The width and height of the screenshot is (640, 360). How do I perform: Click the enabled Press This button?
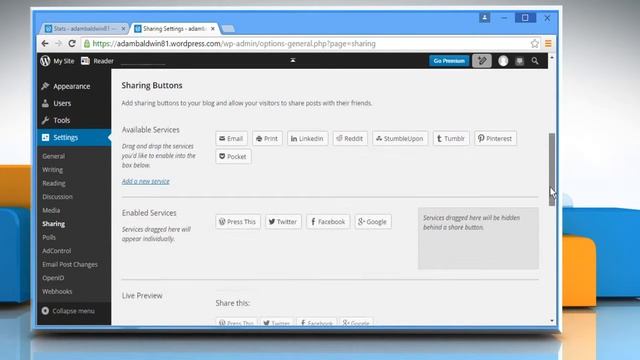point(238,222)
